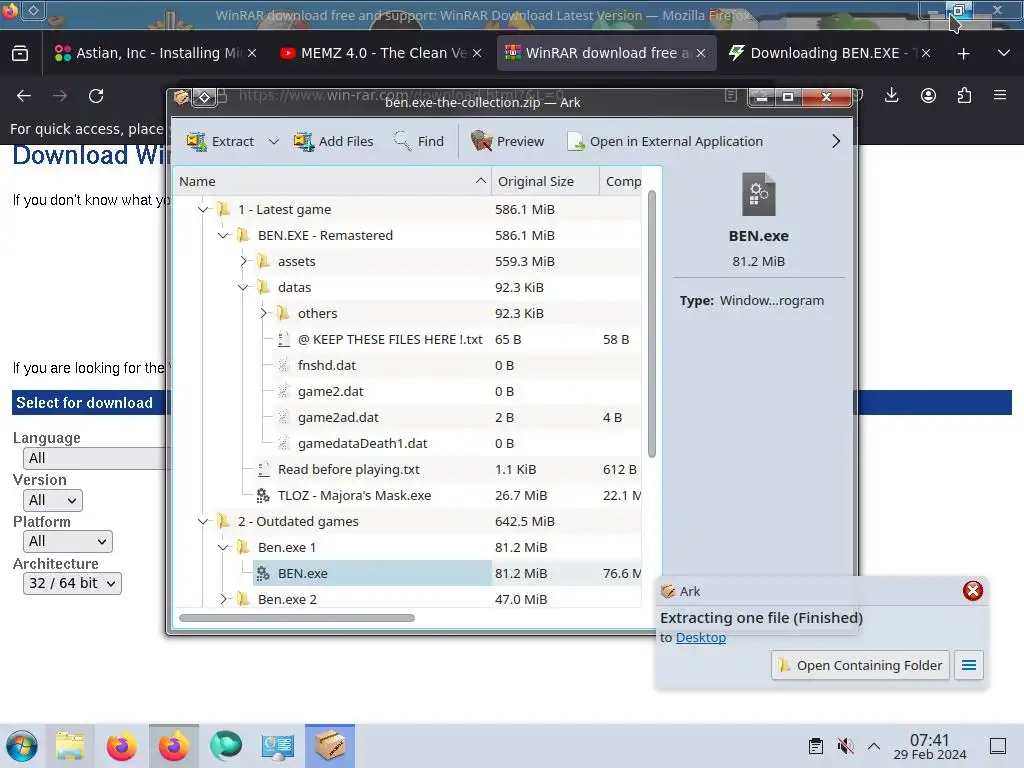
Task: Click the Ark package icon in taskbar
Action: tap(330, 746)
